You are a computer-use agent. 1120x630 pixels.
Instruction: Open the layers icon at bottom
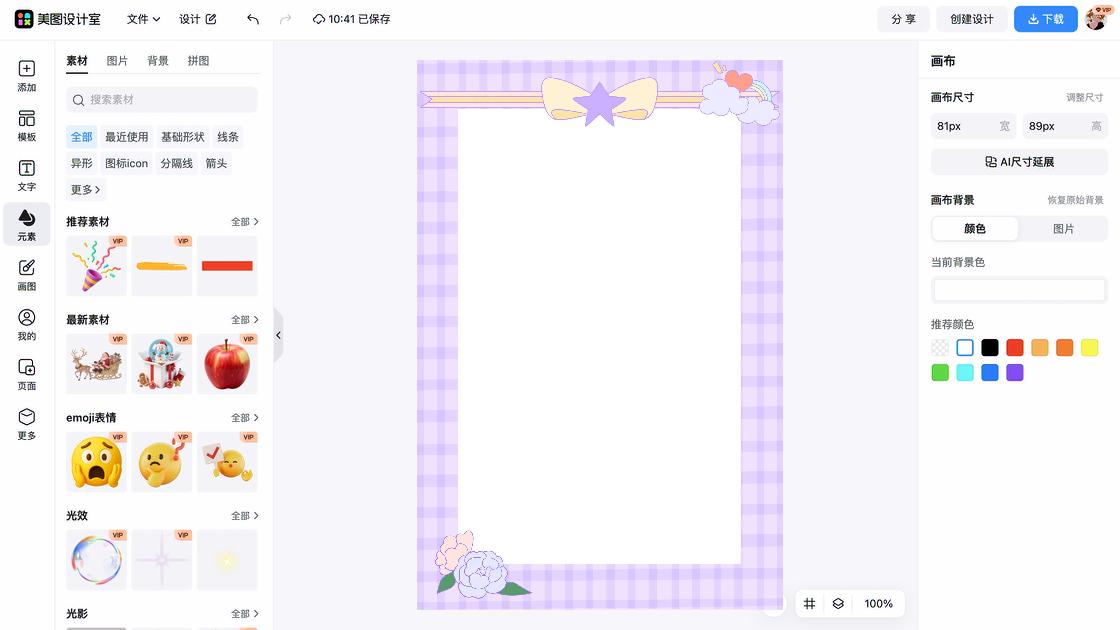click(x=838, y=604)
